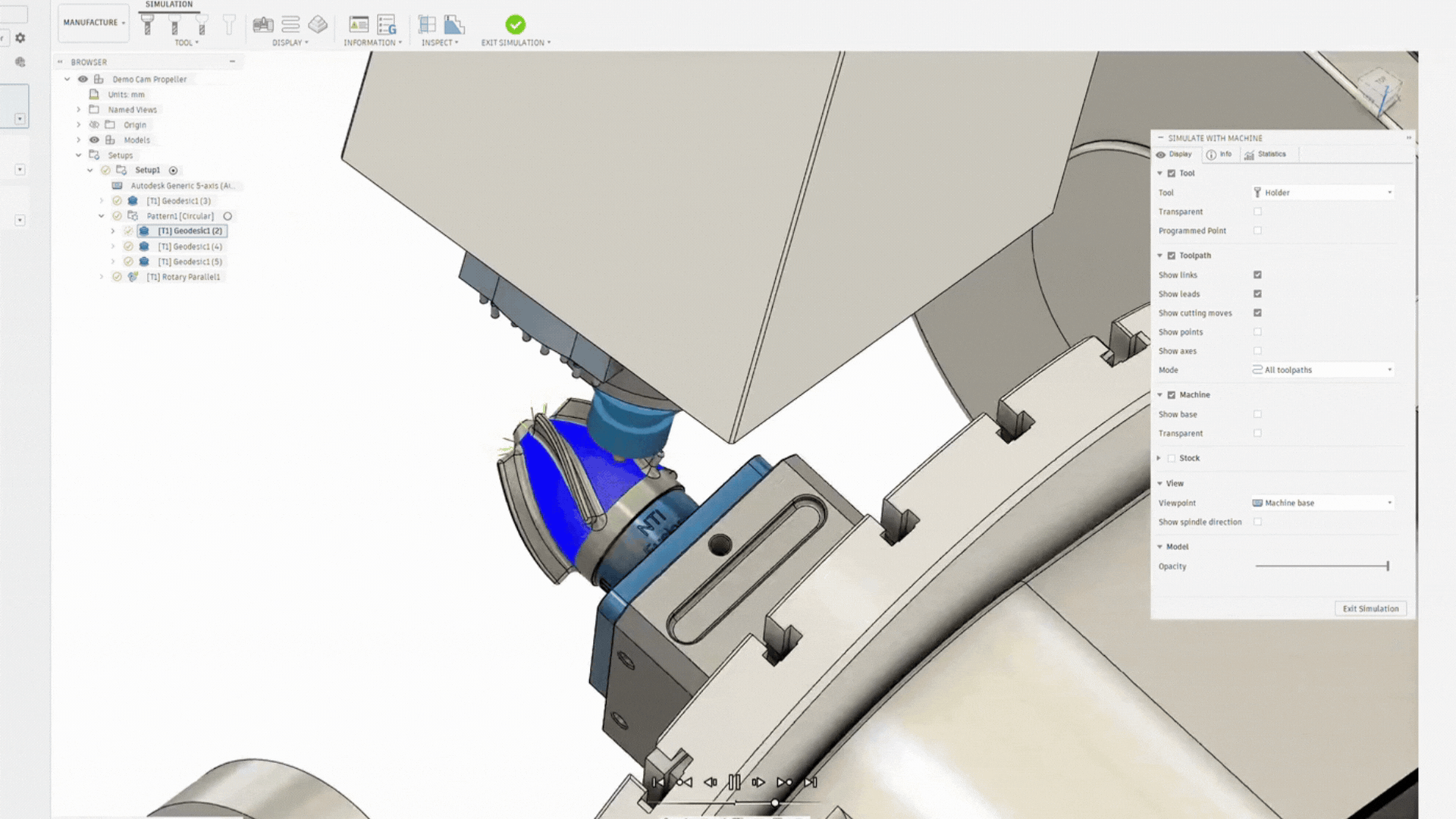1456x819 pixels.
Task: Jump to the start of simulation
Action: tap(658, 782)
